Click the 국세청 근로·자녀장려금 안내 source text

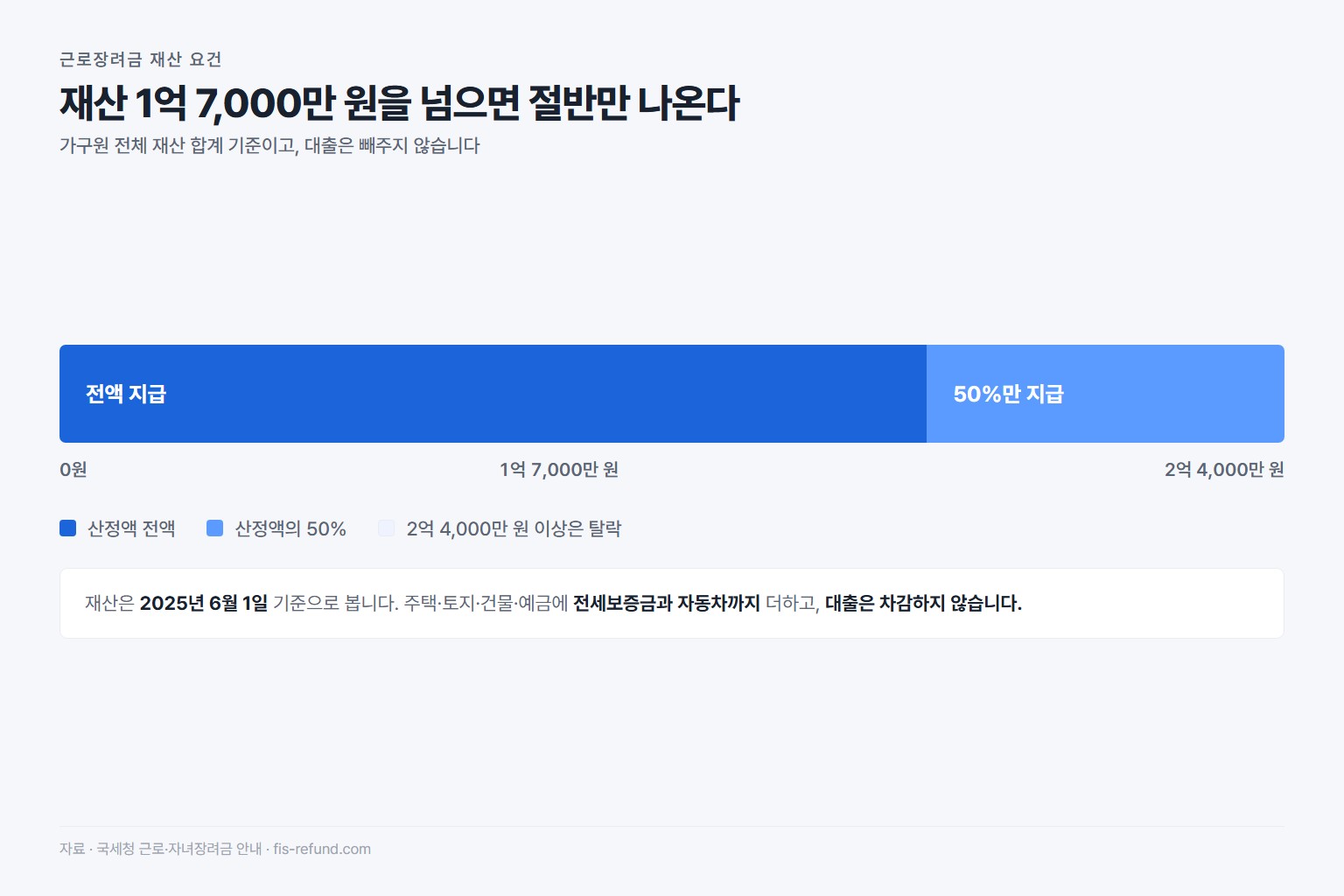tap(179, 849)
